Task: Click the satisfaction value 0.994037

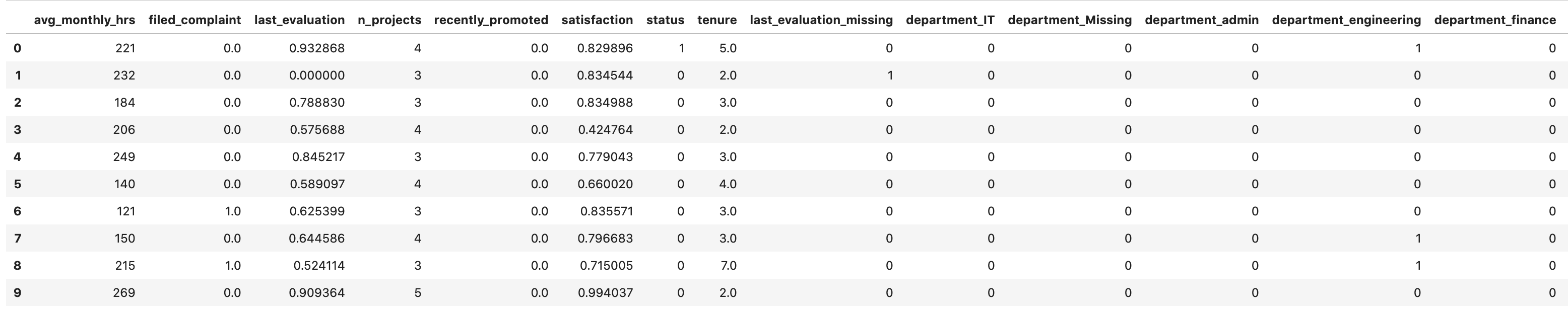Action: 605,293
